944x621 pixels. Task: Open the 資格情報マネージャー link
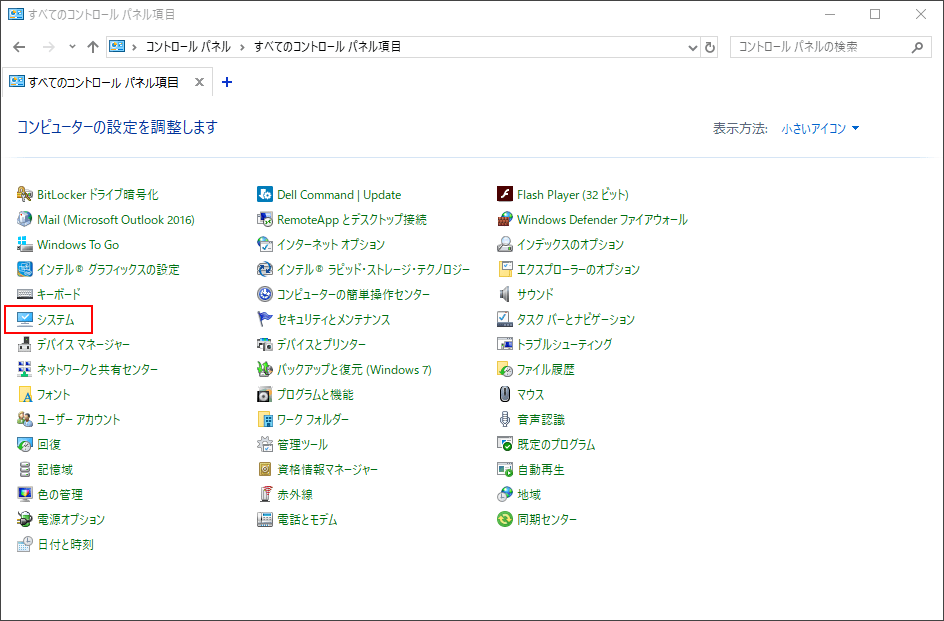click(x=328, y=469)
